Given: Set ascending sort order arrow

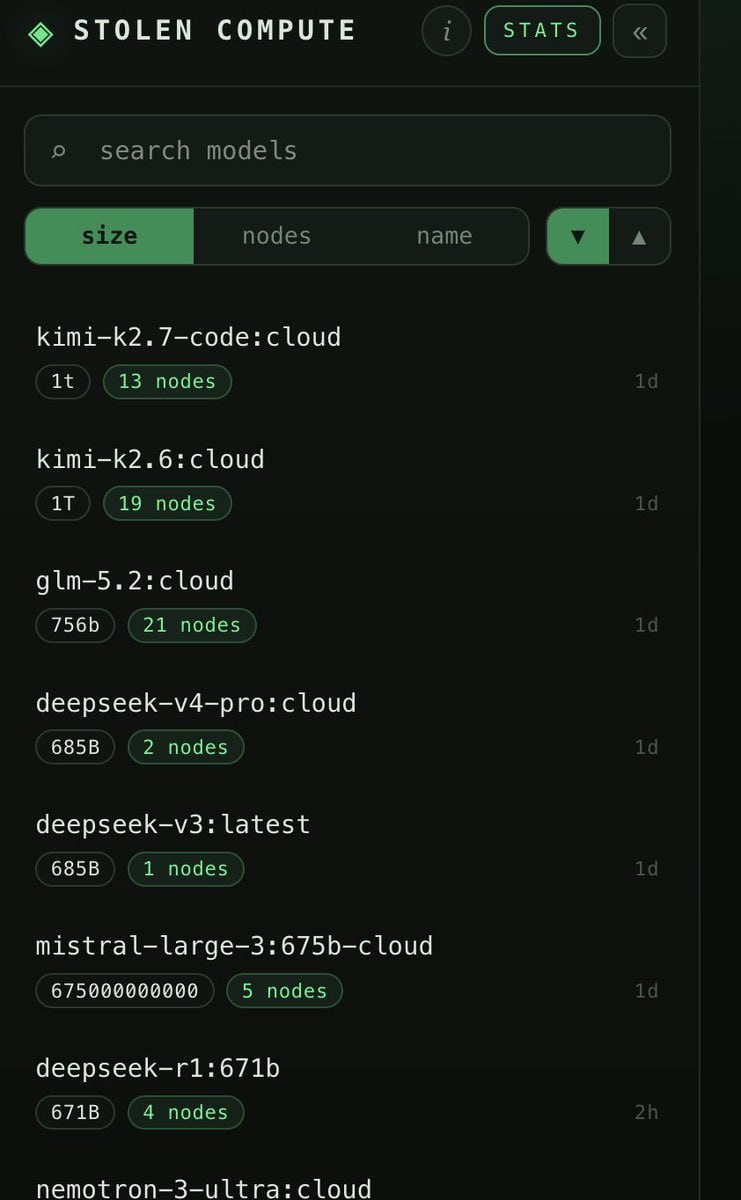Looking at the screenshot, I should click(639, 237).
